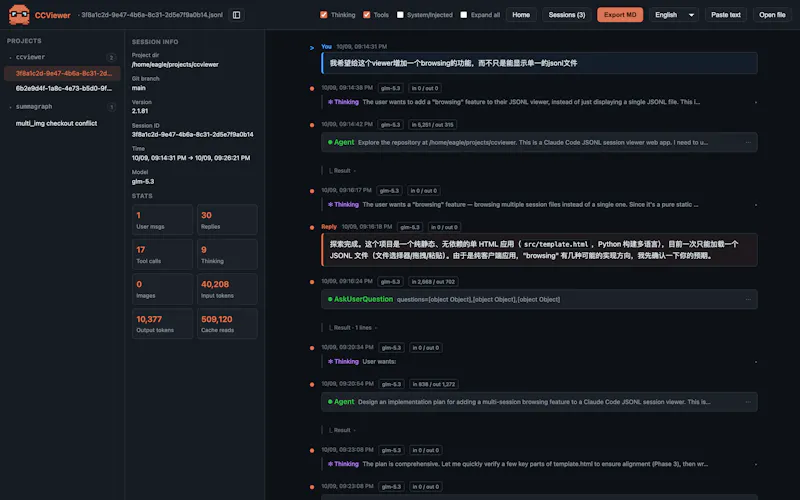Viewport: 800px width, 500px height.
Task: Click the ellipsis icon on the Explore repository Agent row
Action: tap(748, 142)
